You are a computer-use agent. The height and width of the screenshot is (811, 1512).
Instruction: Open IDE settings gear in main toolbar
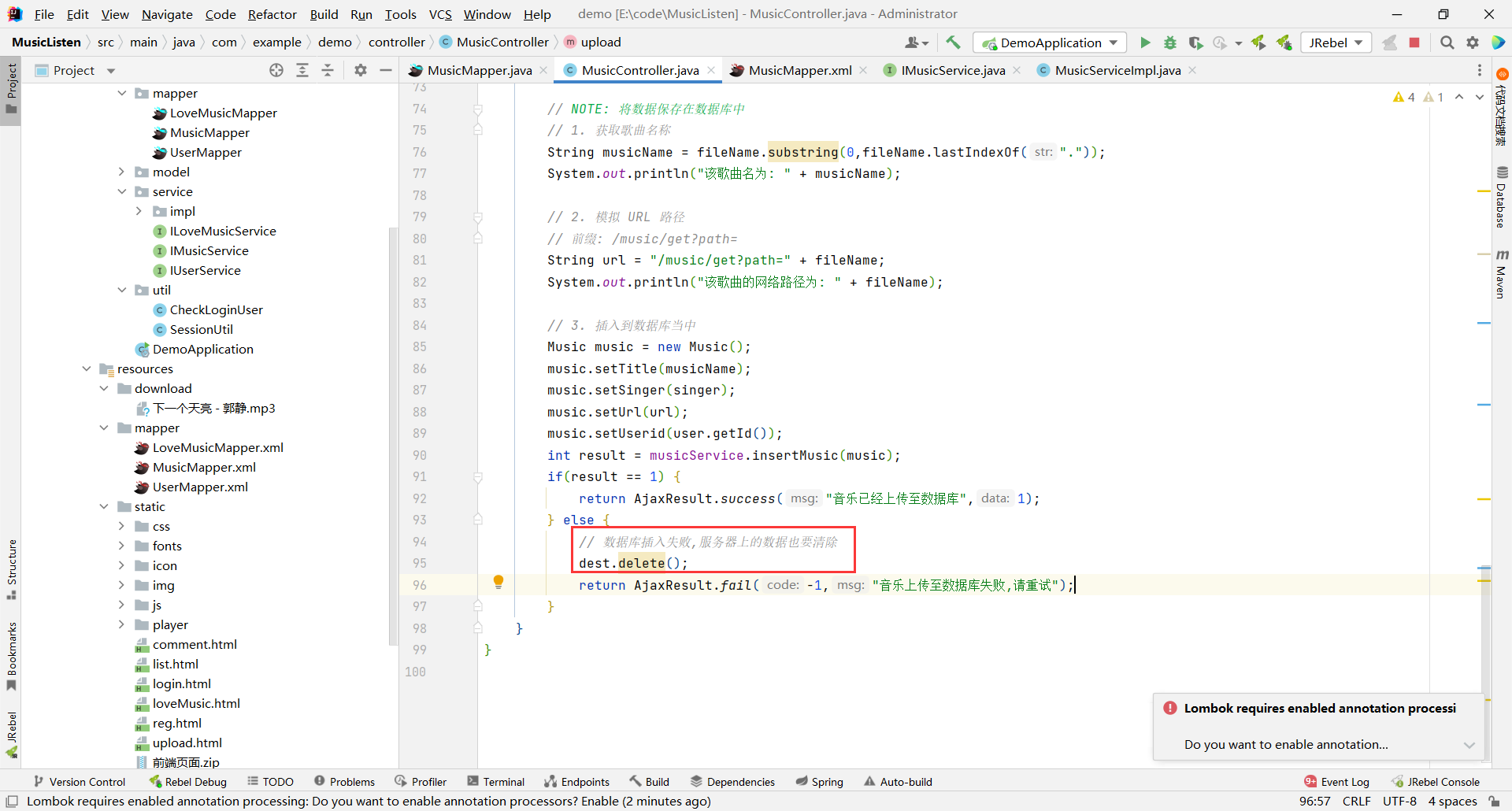pyautogui.click(x=1473, y=43)
